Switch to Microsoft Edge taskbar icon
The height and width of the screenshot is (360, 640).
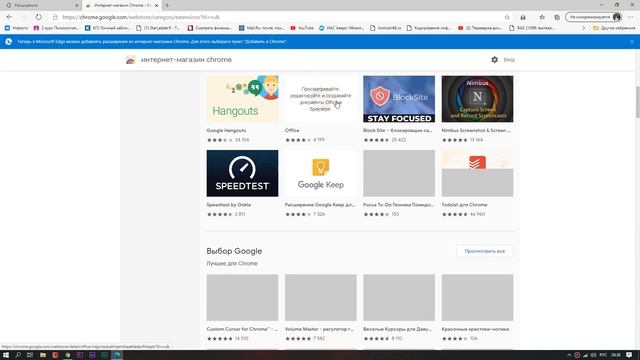[x=117, y=355]
